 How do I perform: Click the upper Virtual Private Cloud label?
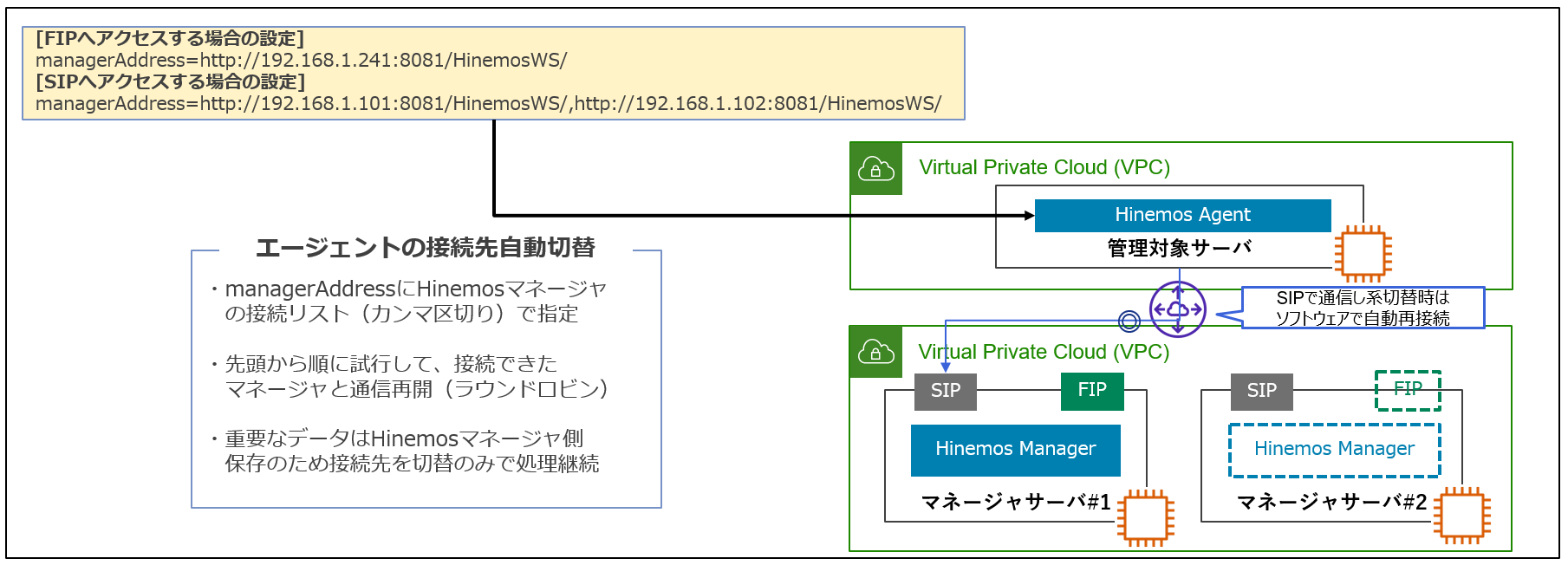(1044, 167)
